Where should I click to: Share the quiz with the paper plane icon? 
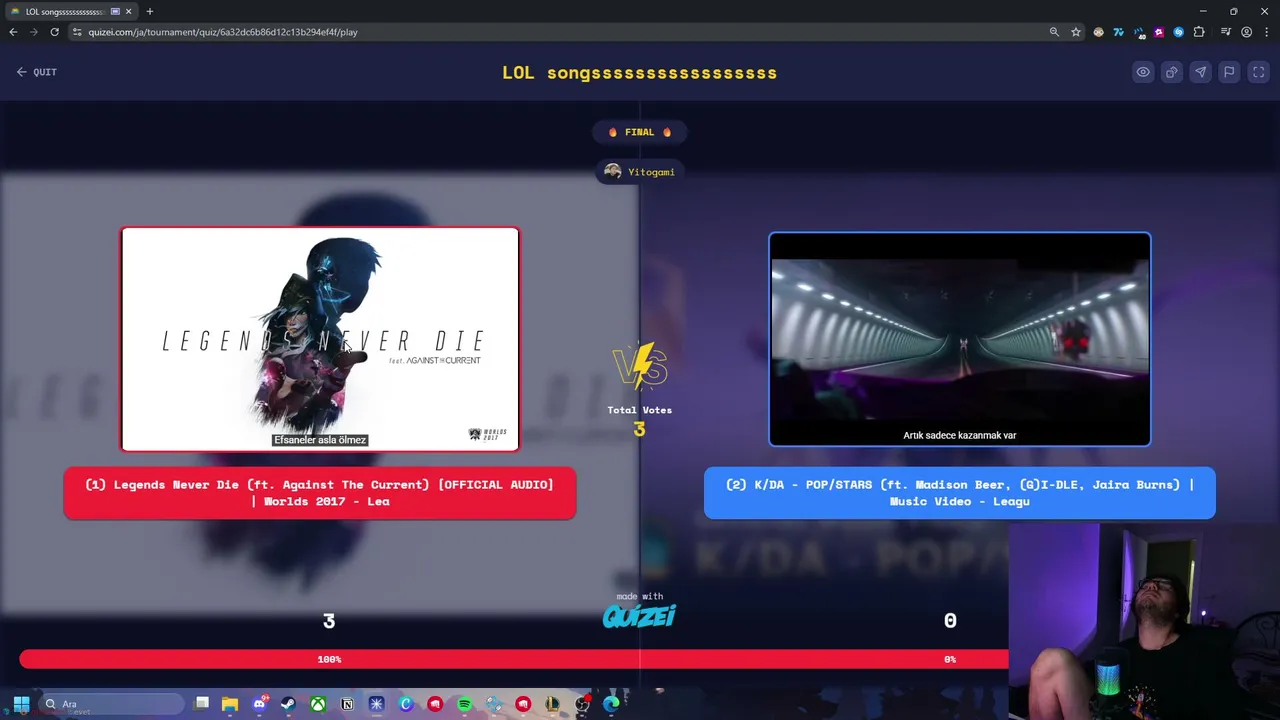coord(1201,72)
